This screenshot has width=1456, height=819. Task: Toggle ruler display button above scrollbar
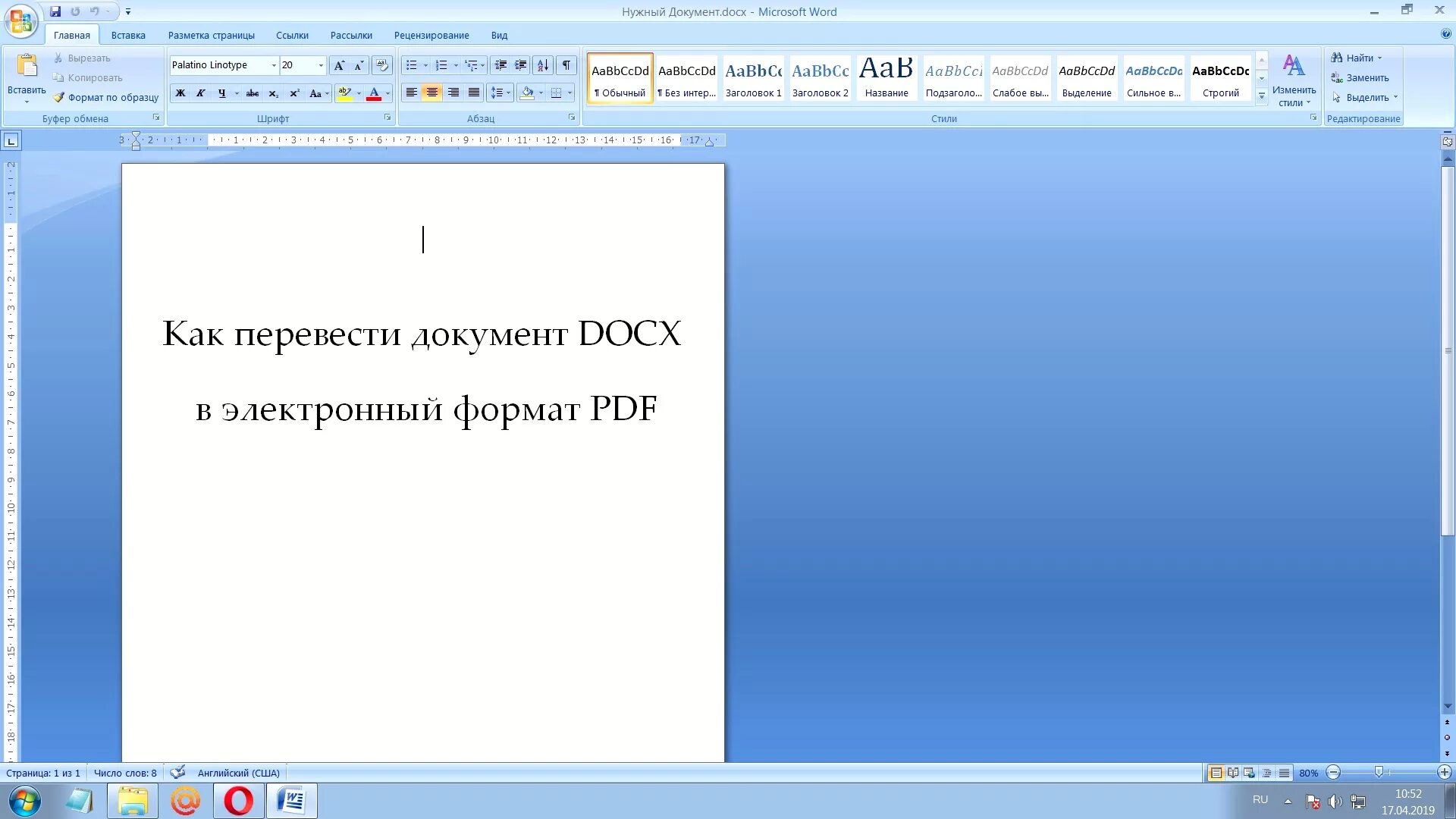pos(1448,141)
